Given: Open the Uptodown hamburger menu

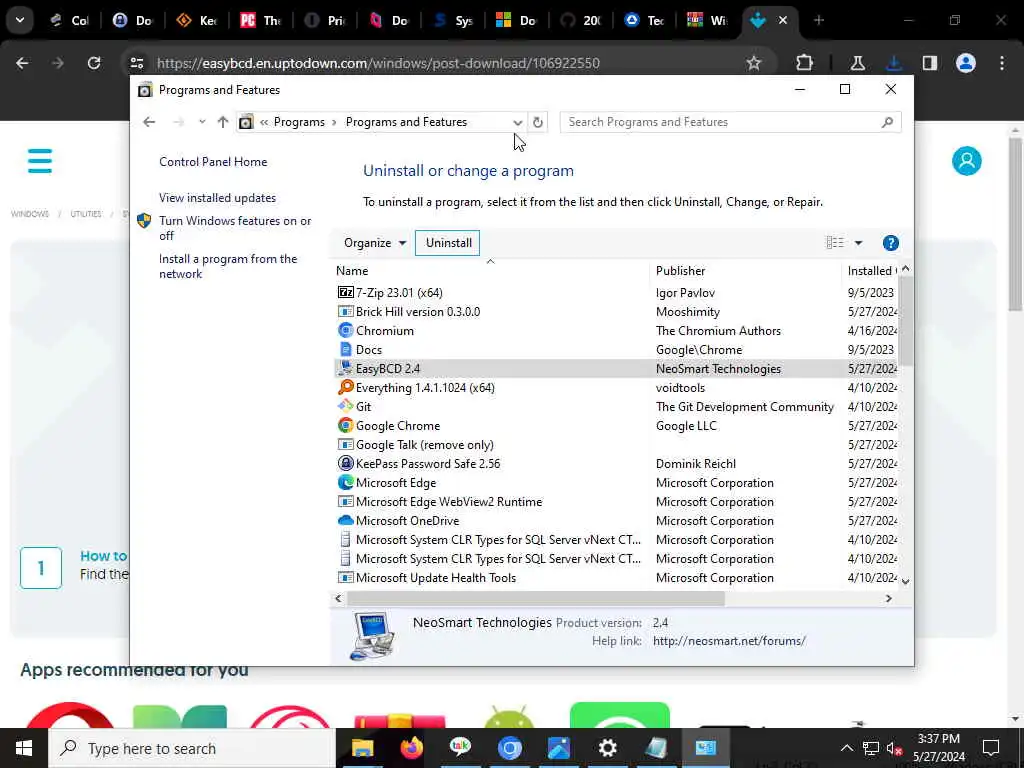Looking at the screenshot, I should tap(40, 161).
